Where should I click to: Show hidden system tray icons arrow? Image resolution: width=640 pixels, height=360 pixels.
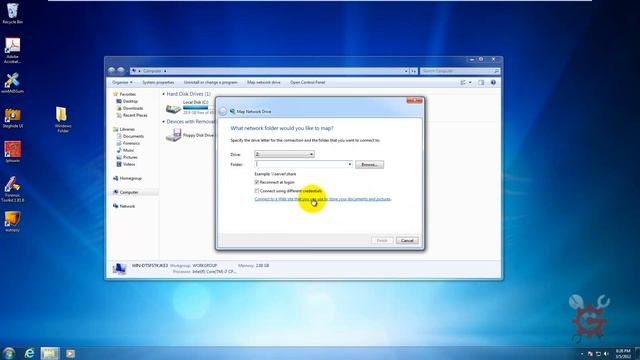point(582,354)
